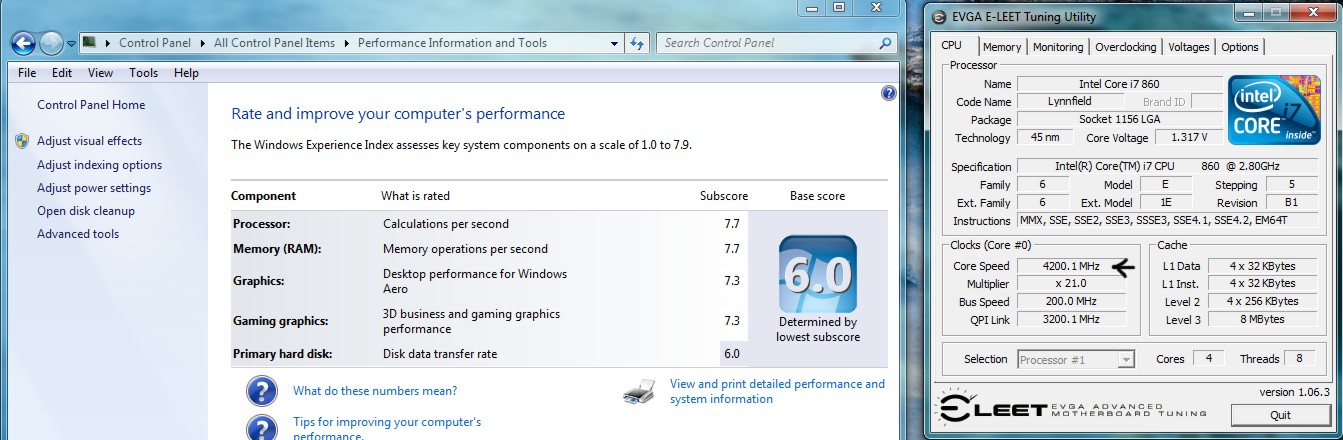Click the Package Socket 1156 LGA value
The width and height of the screenshot is (1343, 440).
(x=1119, y=120)
